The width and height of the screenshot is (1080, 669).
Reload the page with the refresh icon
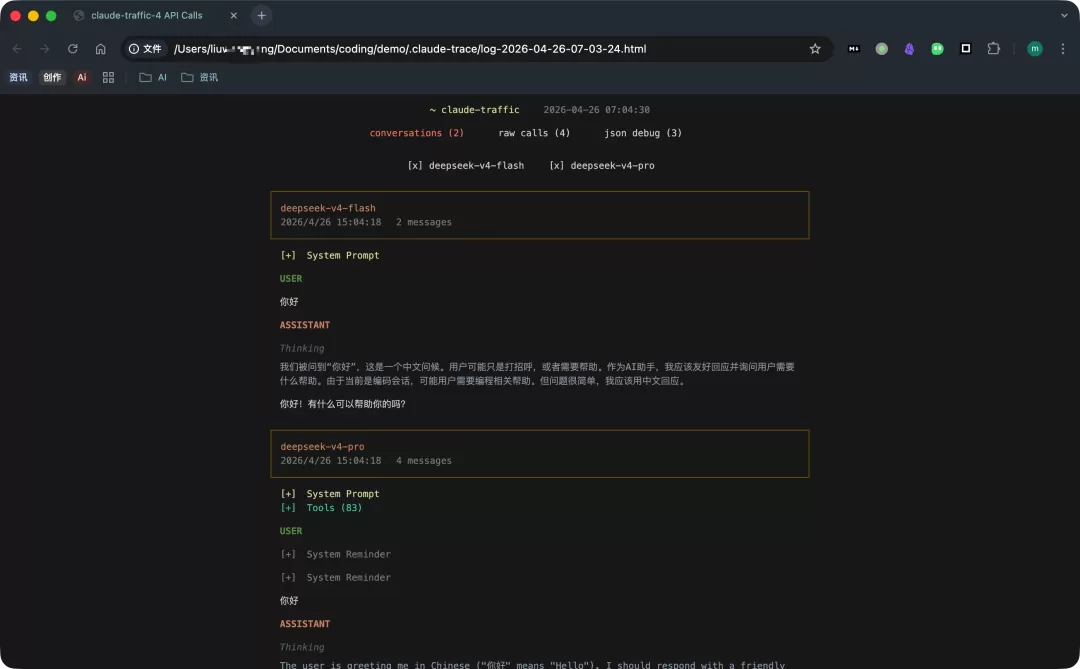click(72, 49)
